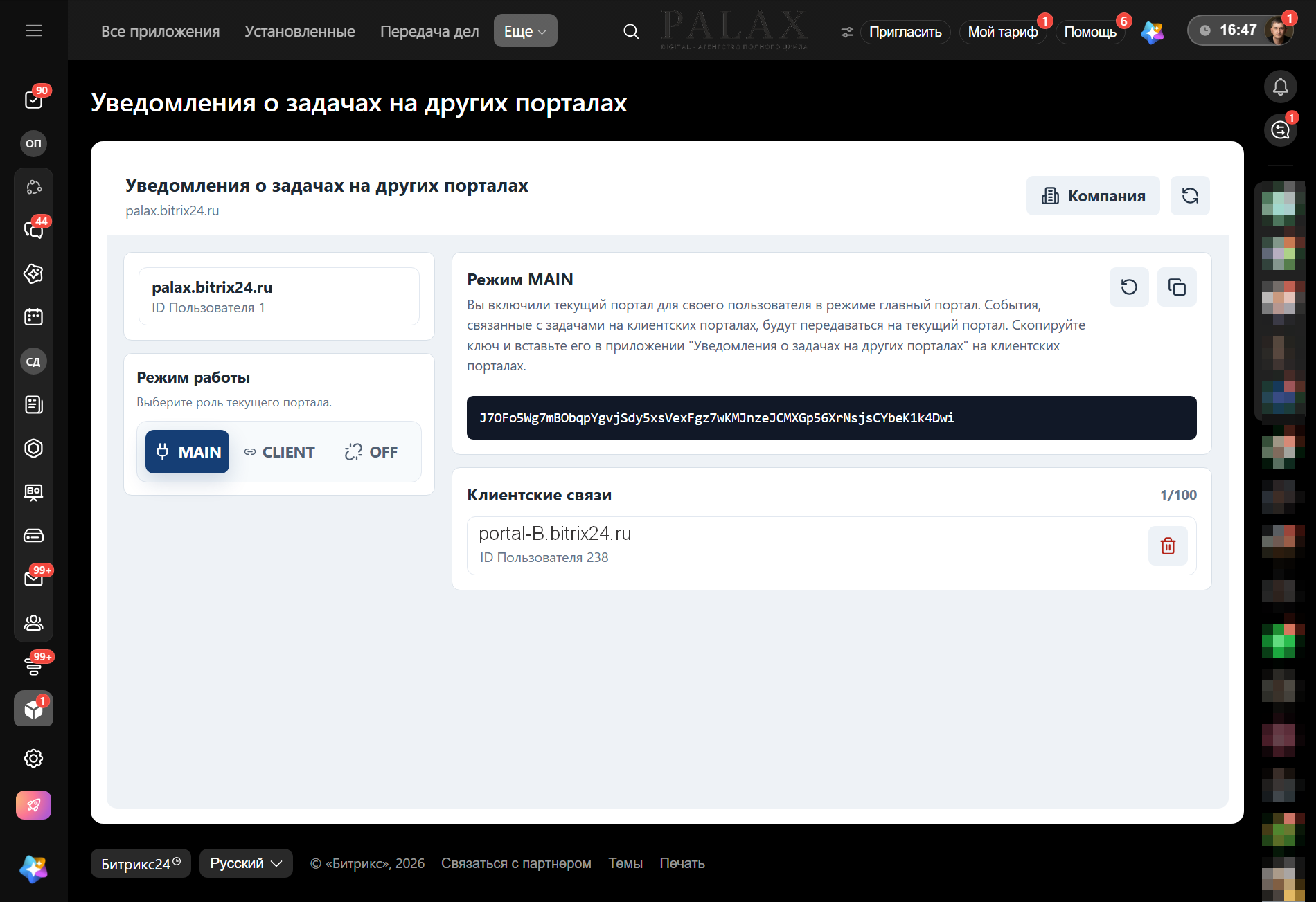The height and width of the screenshot is (902, 1316).
Task: Switch to the Установленные tab
Action: (300, 31)
